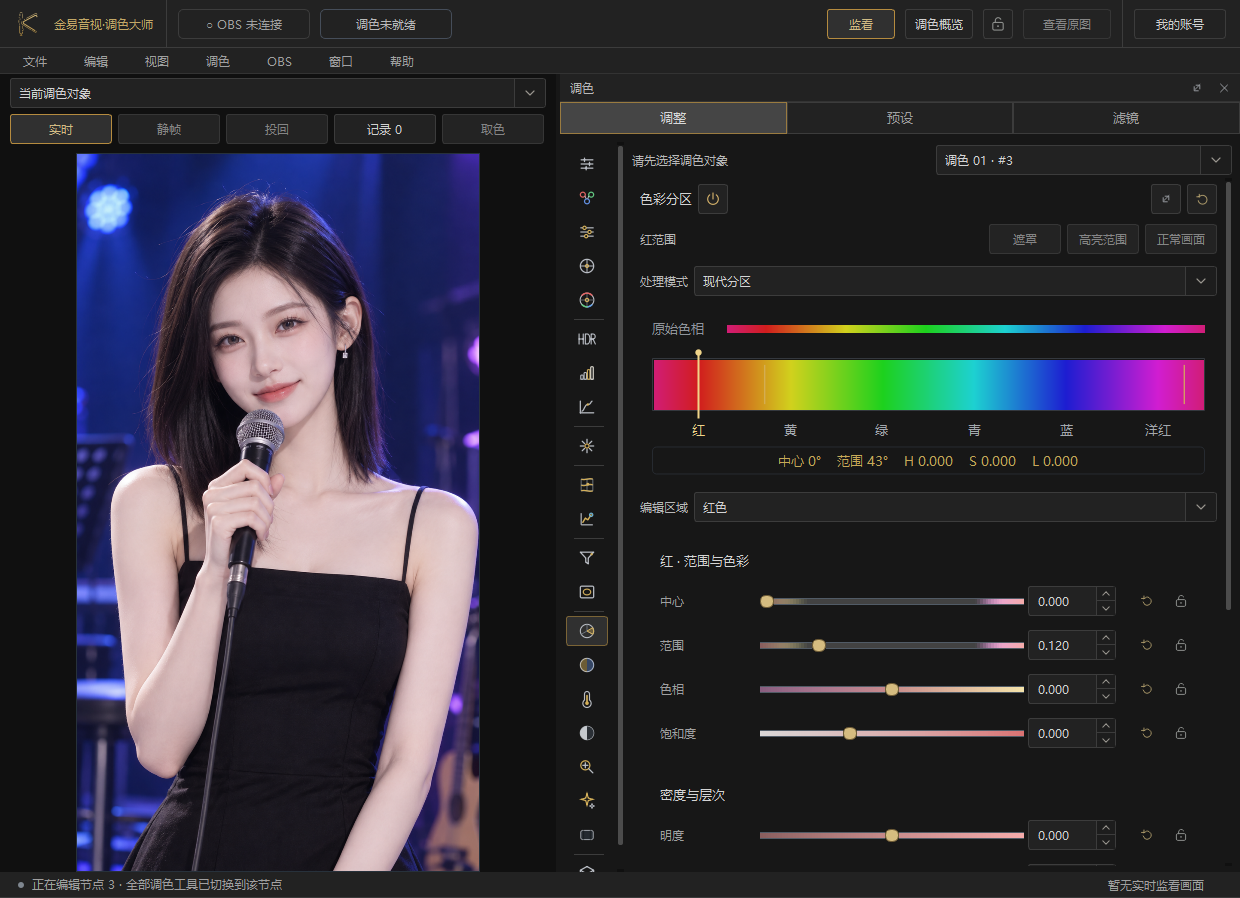Image resolution: width=1240 pixels, height=898 pixels.
Task: Click the lock icon in top bar
Action: pyautogui.click(x=997, y=24)
